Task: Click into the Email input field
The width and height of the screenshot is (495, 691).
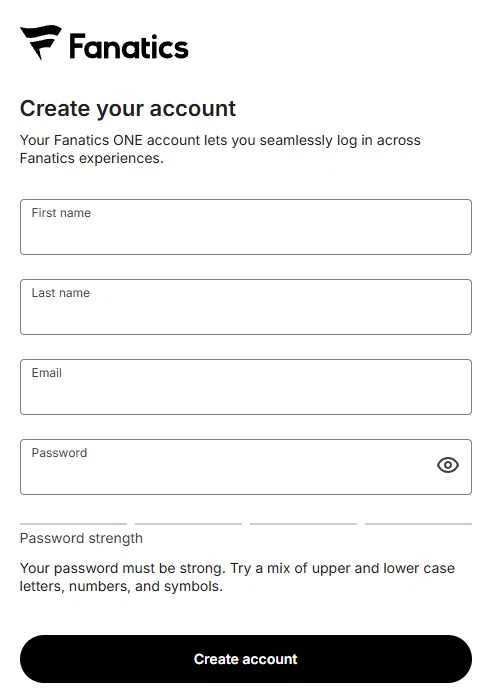Action: pyautogui.click(x=246, y=387)
